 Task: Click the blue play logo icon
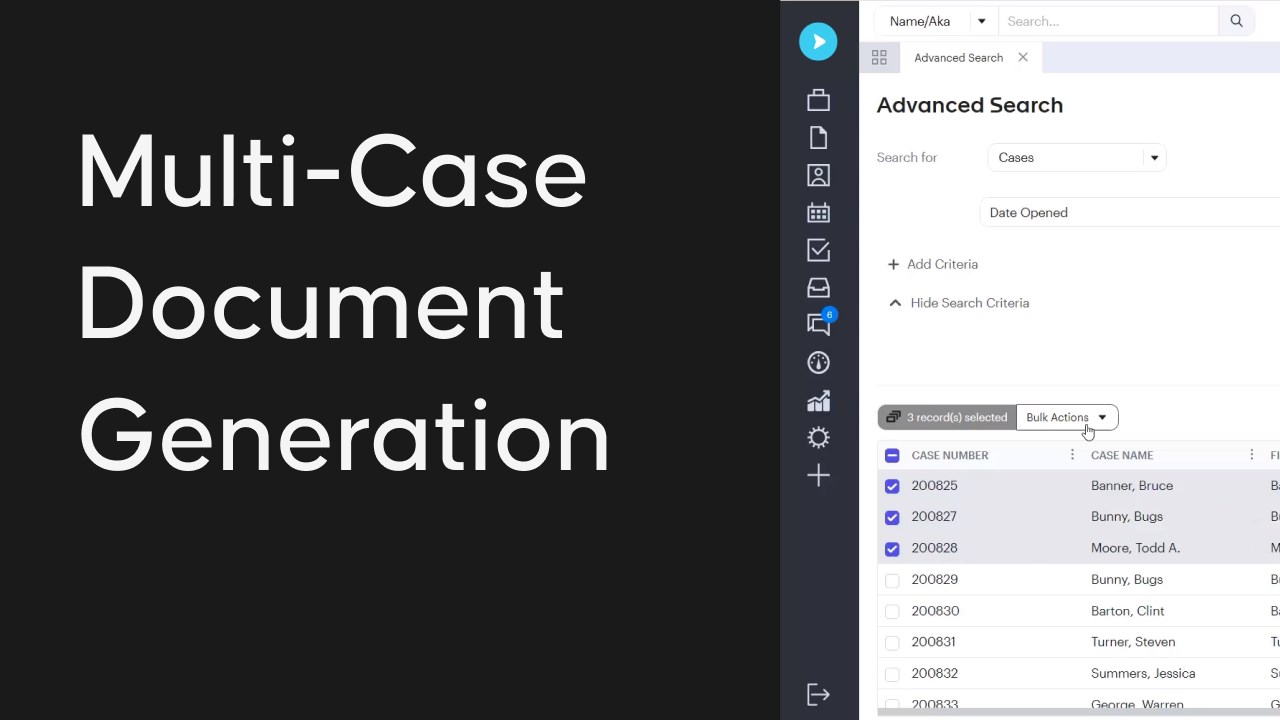(818, 41)
